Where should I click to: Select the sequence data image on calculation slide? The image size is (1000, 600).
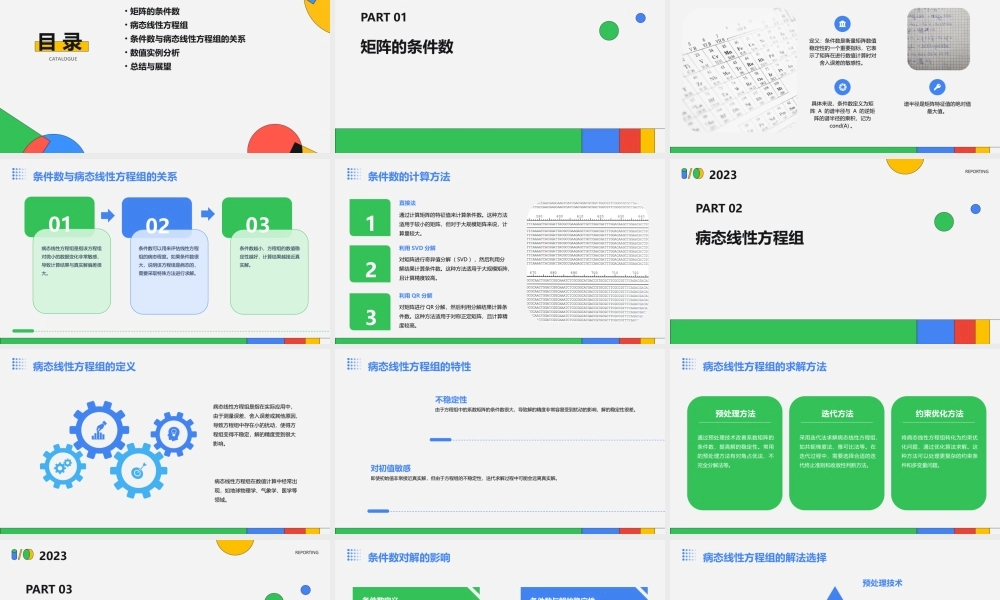587,261
